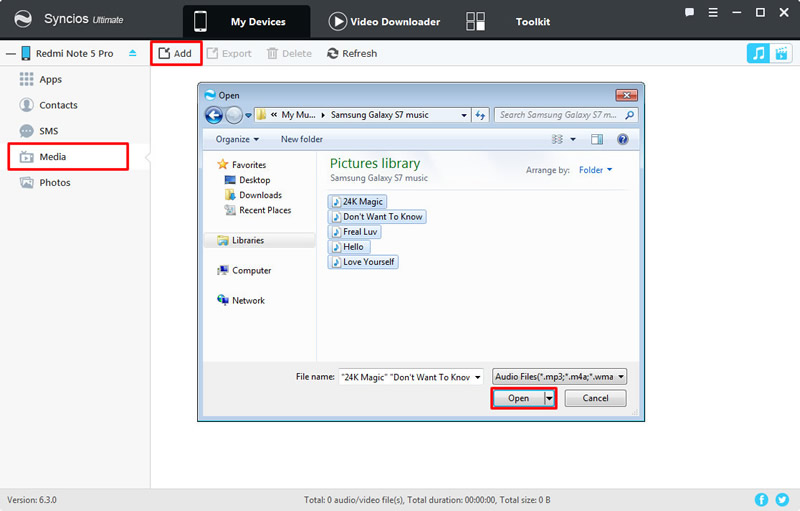The image size is (800, 511).
Task: Expand the view options dropdown arrow
Action: point(573,139)
